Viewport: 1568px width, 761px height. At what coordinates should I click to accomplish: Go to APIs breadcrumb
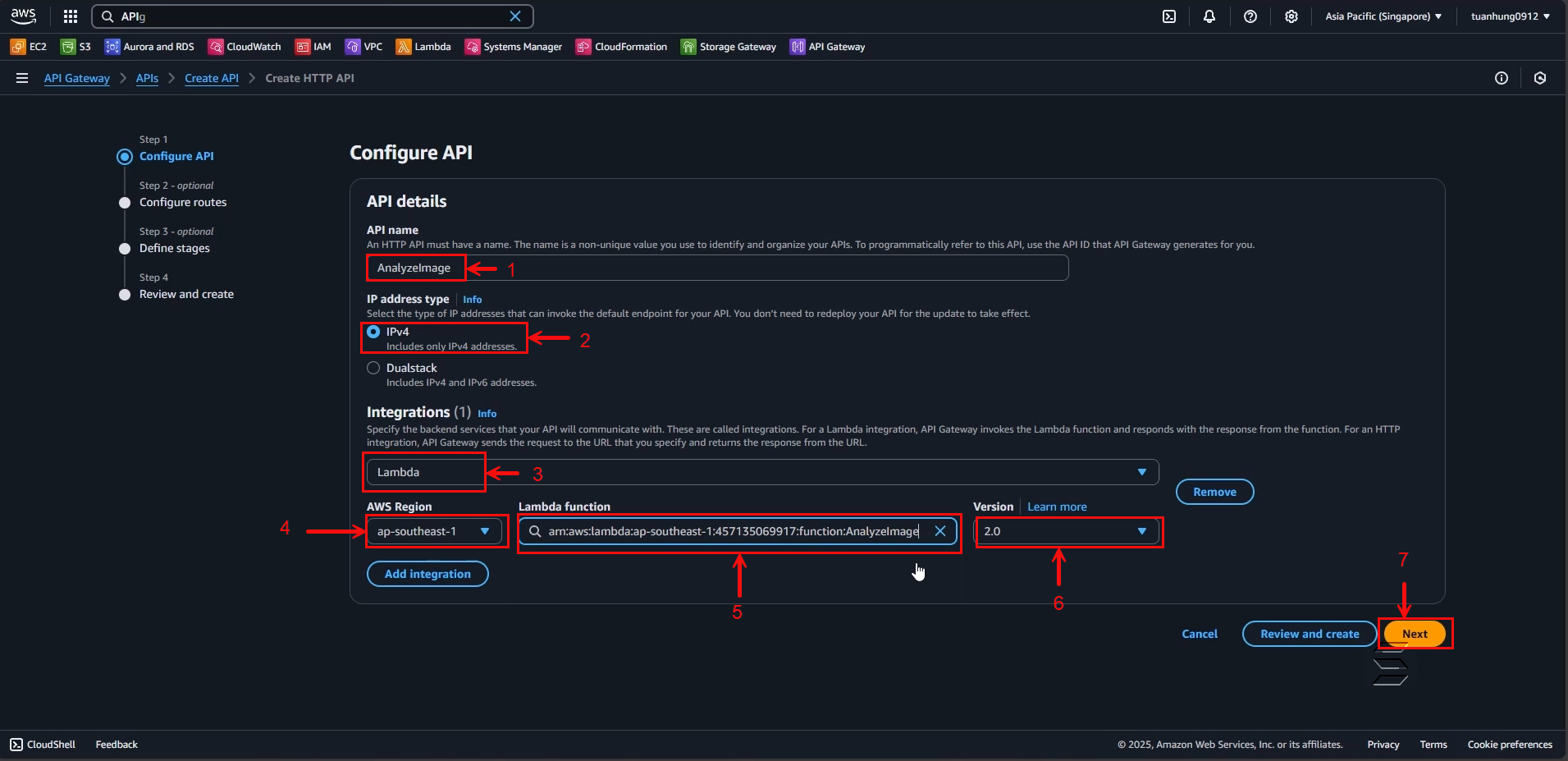[x=147, y=78]
